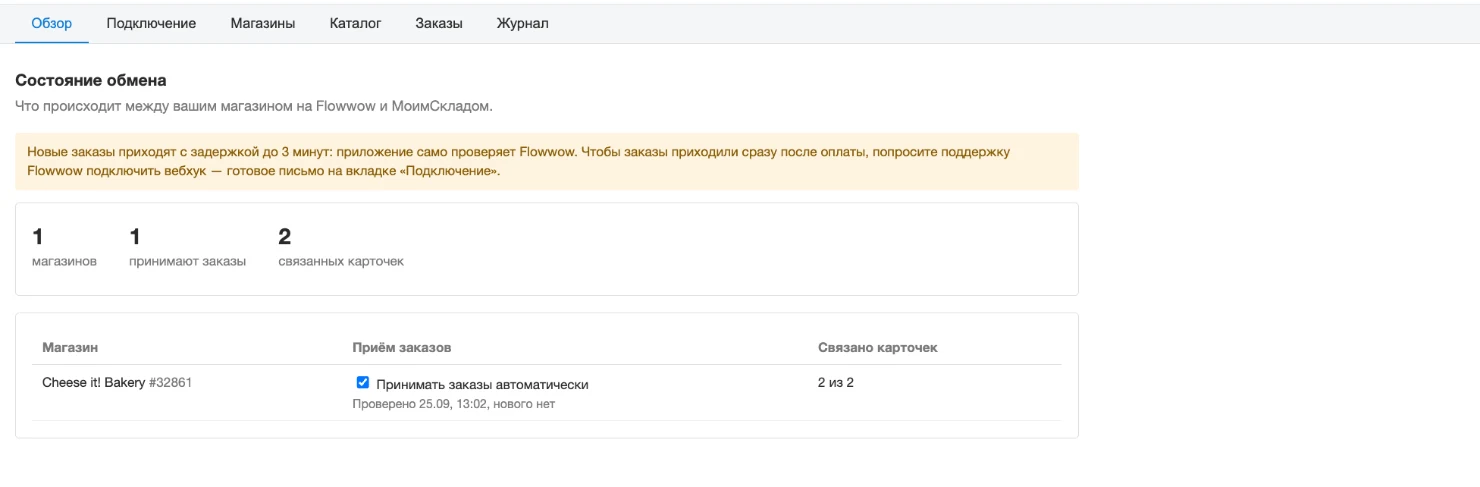Click the 'Cheese it! Bakery' shop name
This screenshot has width=1480, height=487.
pos(94,382)
